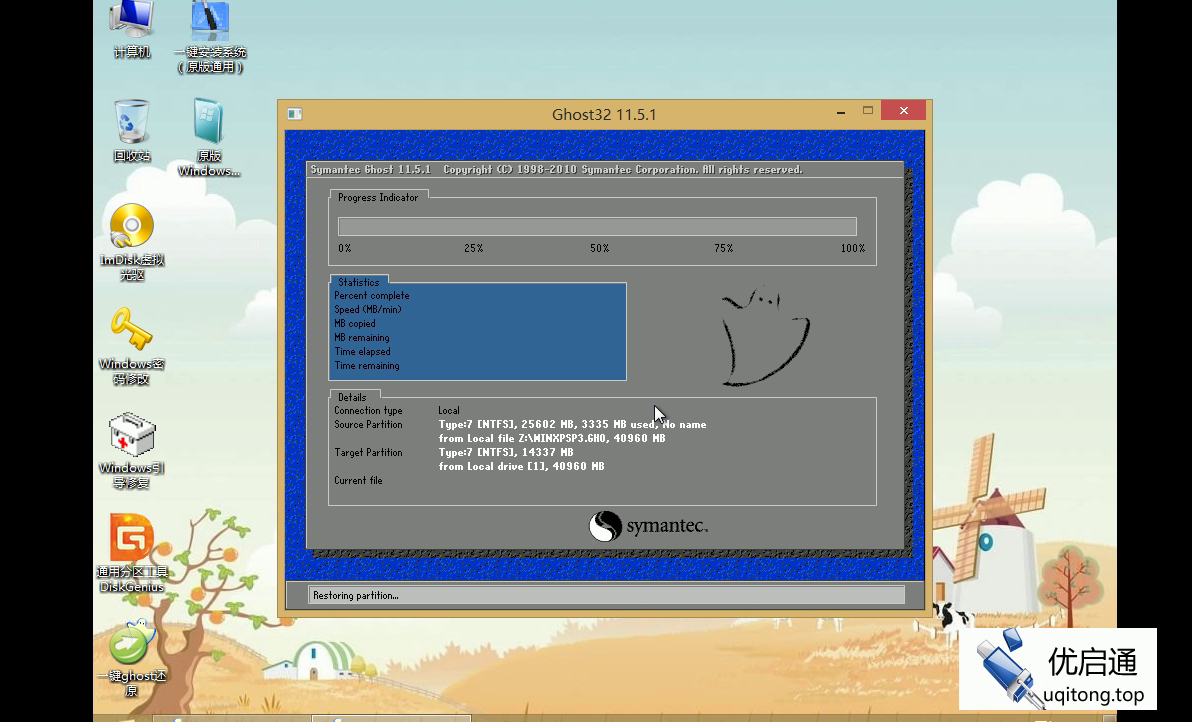Click the 'Restoring partition...' status bar
The image size is (1192, 722).
click(606, 595)
